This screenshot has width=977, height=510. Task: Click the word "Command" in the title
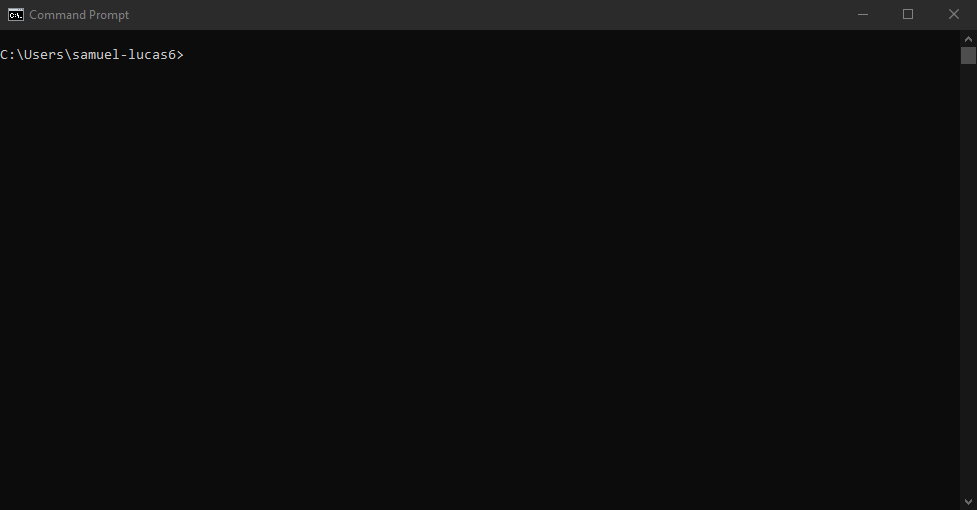[x=57, y=15]
